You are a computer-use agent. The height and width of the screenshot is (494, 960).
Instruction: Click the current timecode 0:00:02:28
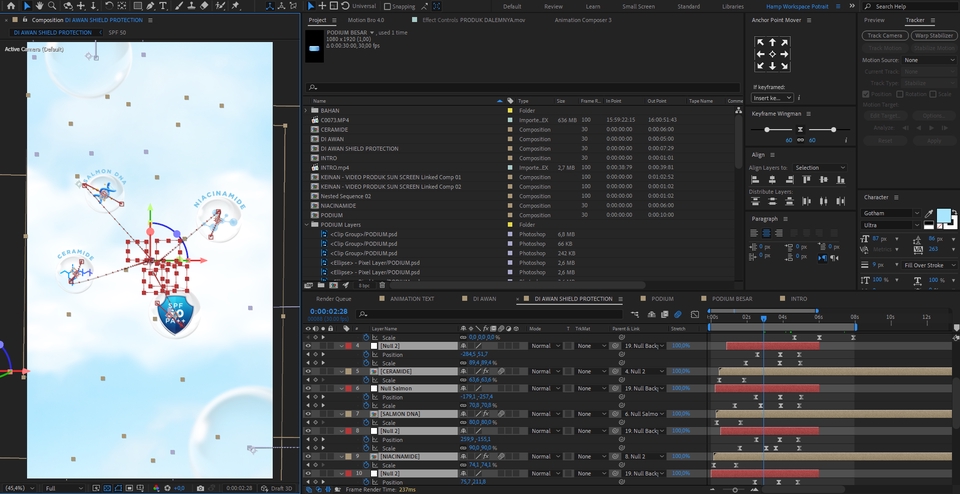tap(329, 312)
